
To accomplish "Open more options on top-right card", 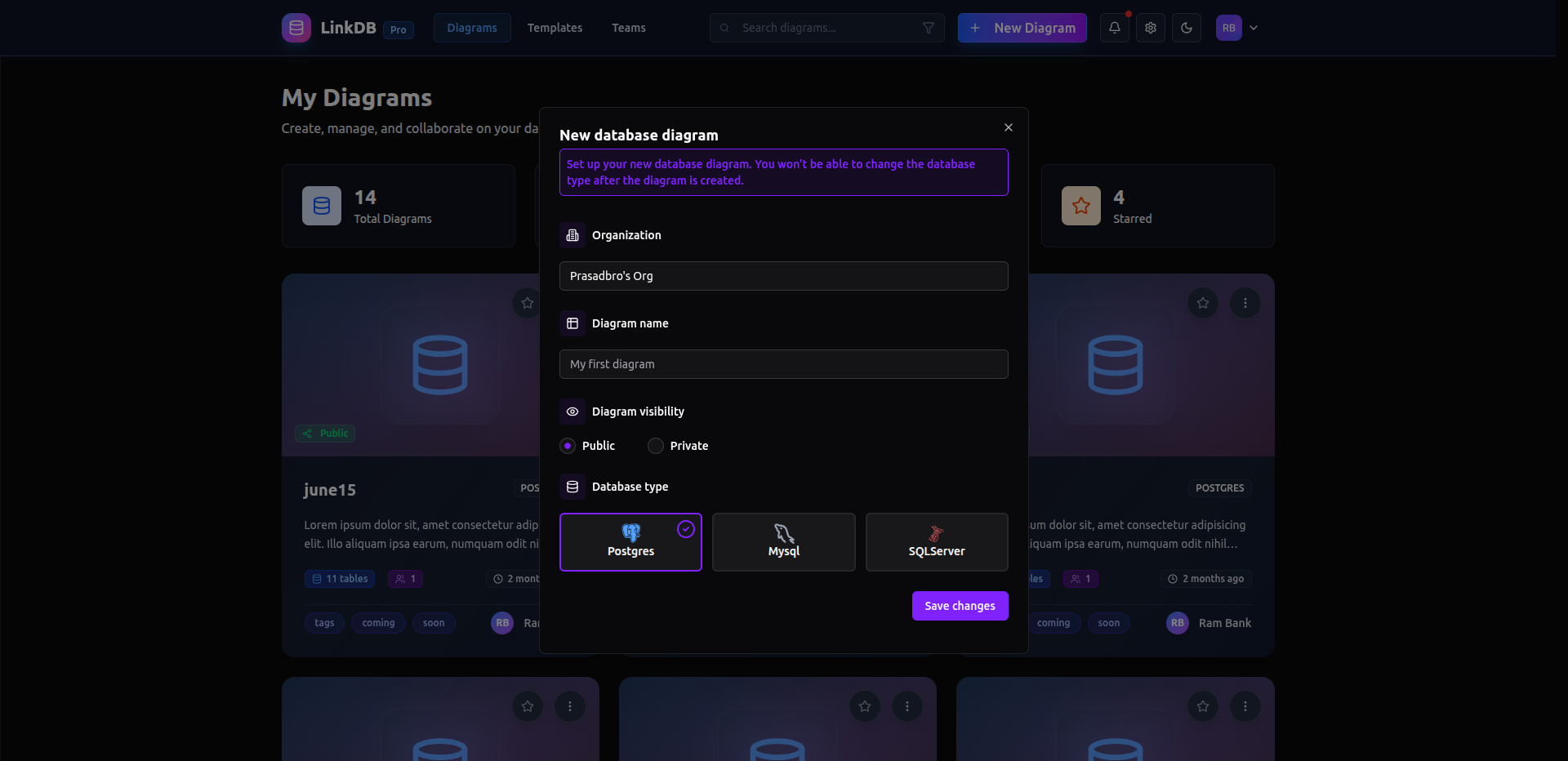I will 1245,303.
